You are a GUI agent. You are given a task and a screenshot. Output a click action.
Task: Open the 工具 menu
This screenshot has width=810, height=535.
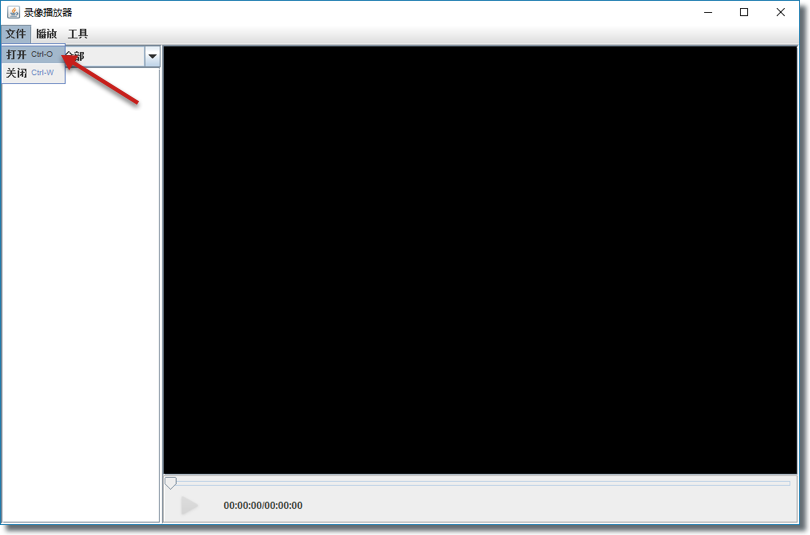[78, 34]
